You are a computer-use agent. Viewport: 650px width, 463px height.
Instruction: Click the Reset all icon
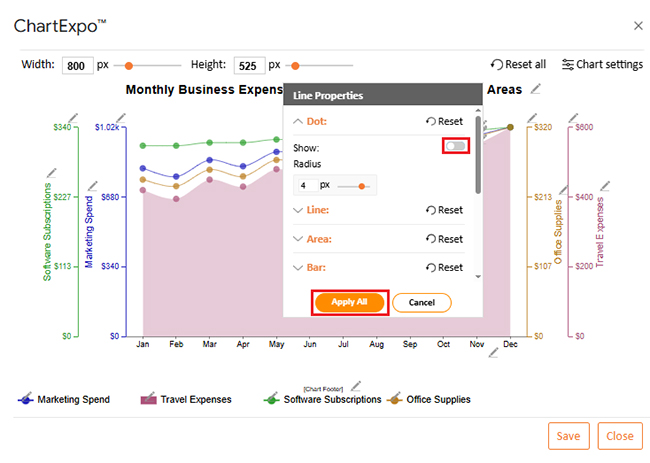pos(496,65)
